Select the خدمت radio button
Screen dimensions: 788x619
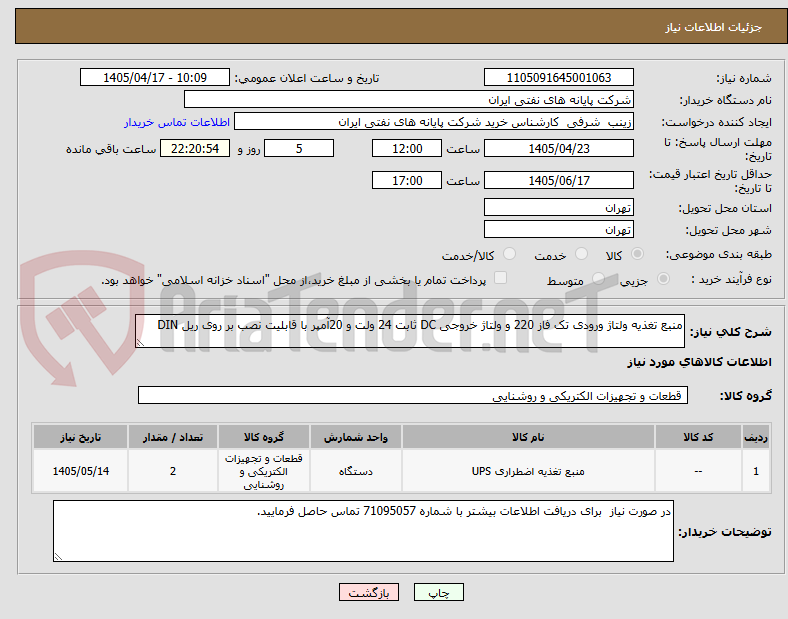[581, 254]
